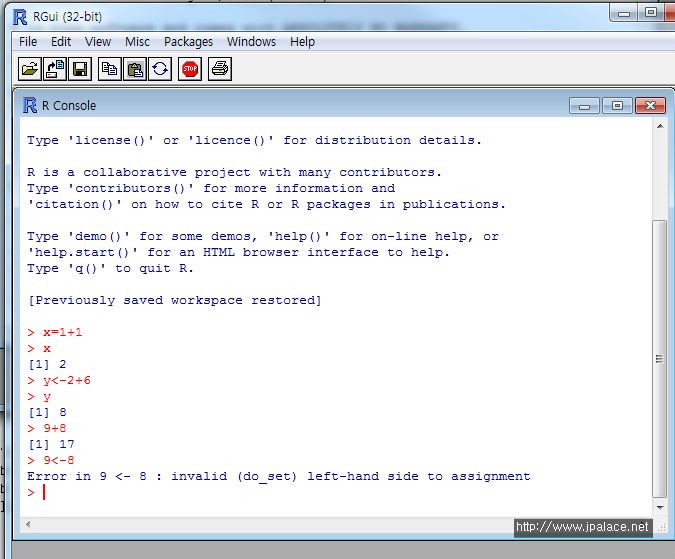Open the File menu
Screen dimensions: 675x559
(x=28, y=42)
